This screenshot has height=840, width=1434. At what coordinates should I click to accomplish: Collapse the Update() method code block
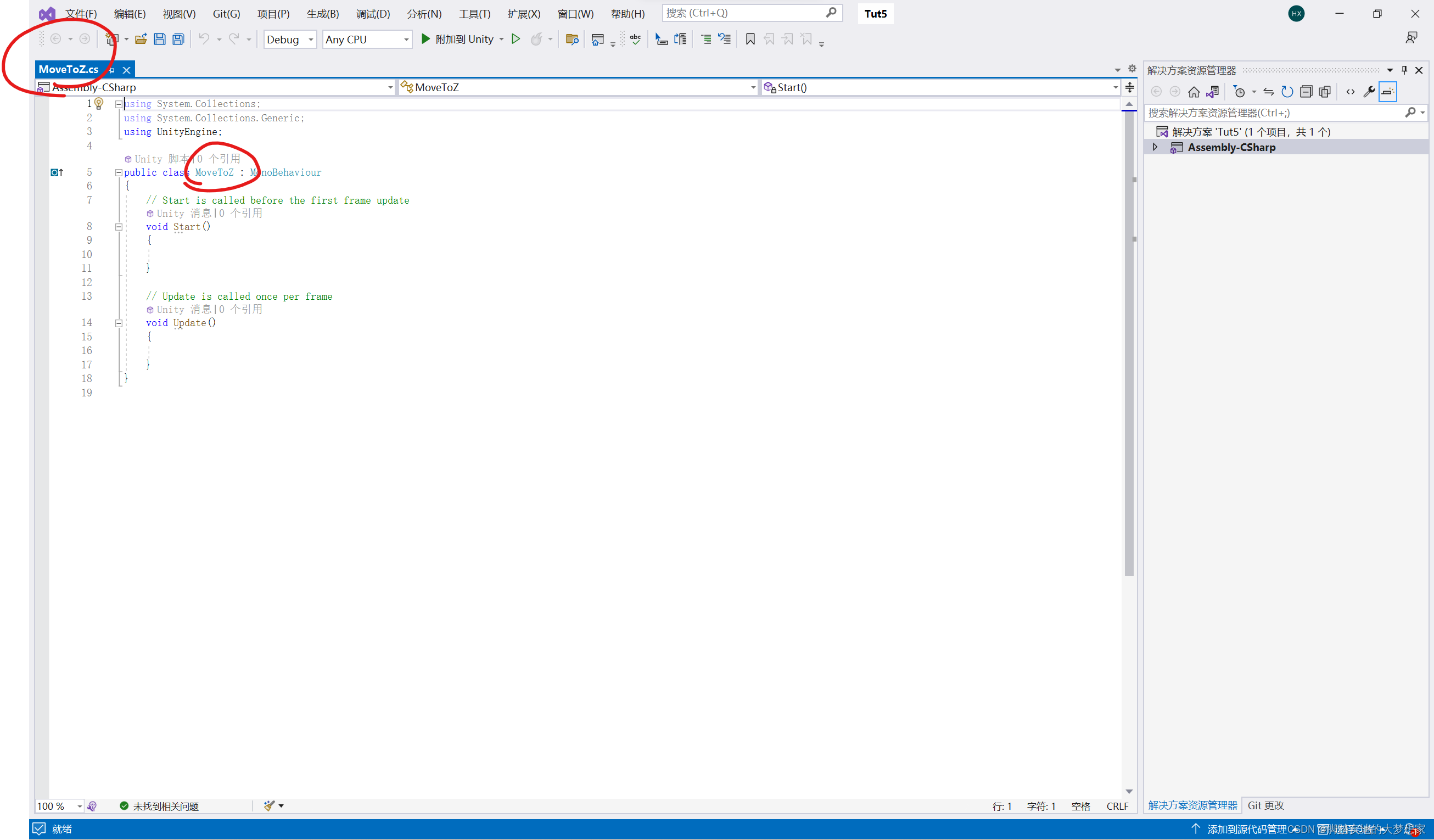point(119,323)
